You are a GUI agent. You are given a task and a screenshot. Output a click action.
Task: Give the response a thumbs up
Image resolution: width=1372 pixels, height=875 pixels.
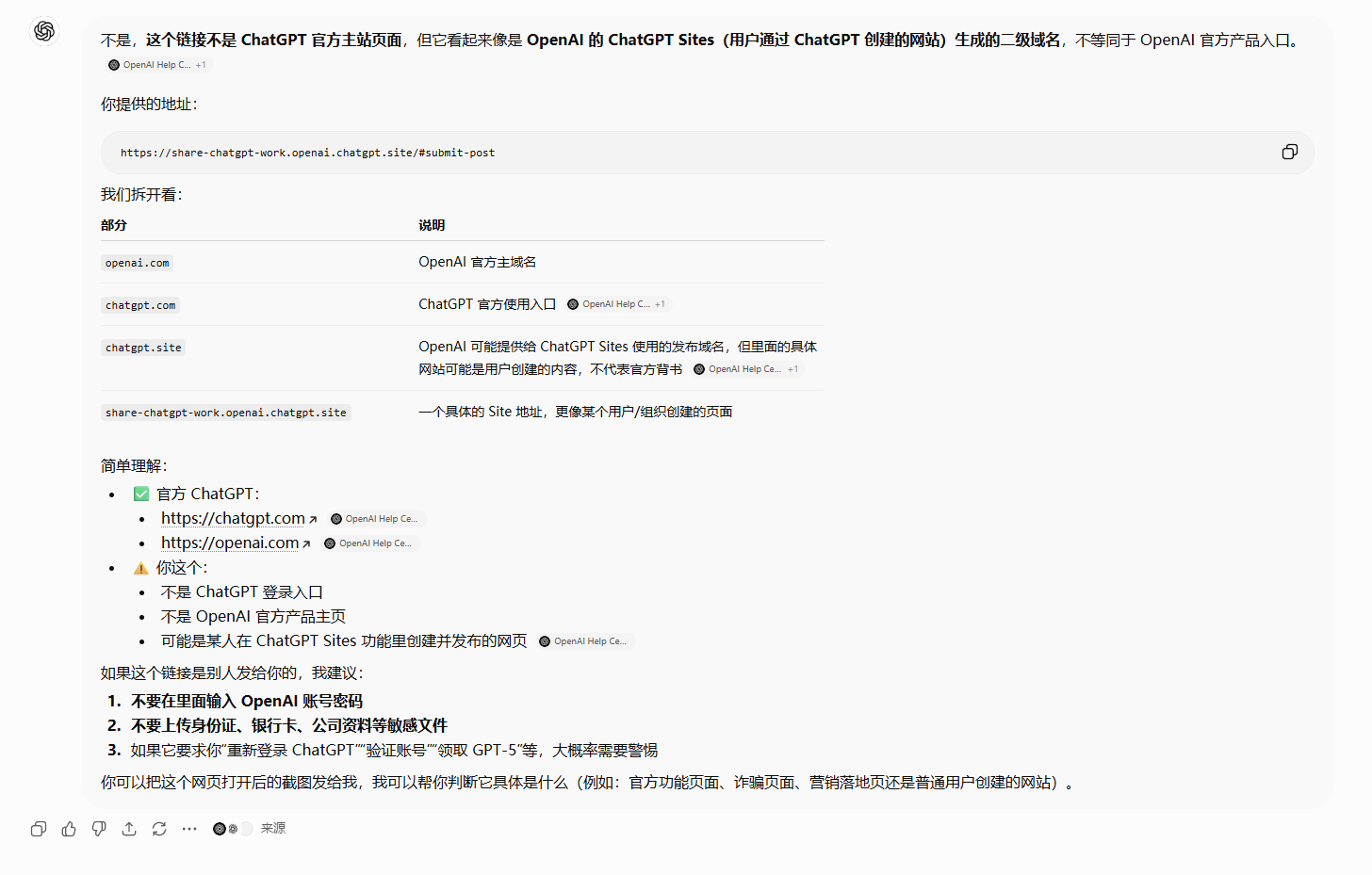pos(69,829)
